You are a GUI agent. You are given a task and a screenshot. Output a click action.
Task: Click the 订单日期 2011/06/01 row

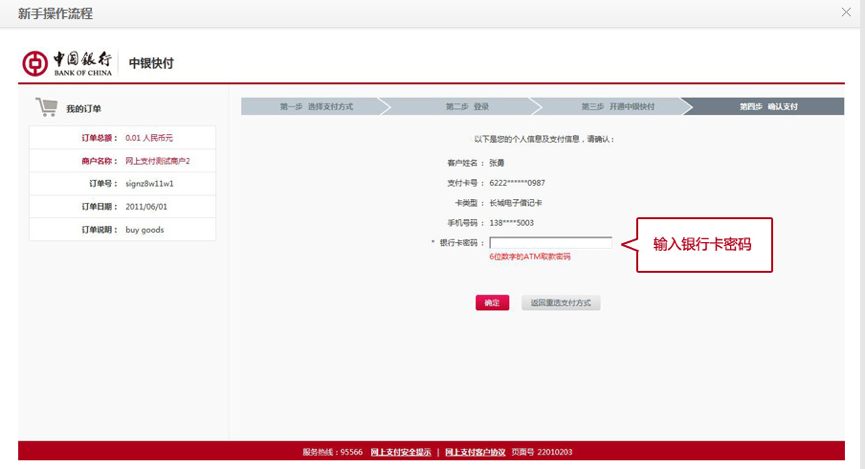tap(122, 207)
